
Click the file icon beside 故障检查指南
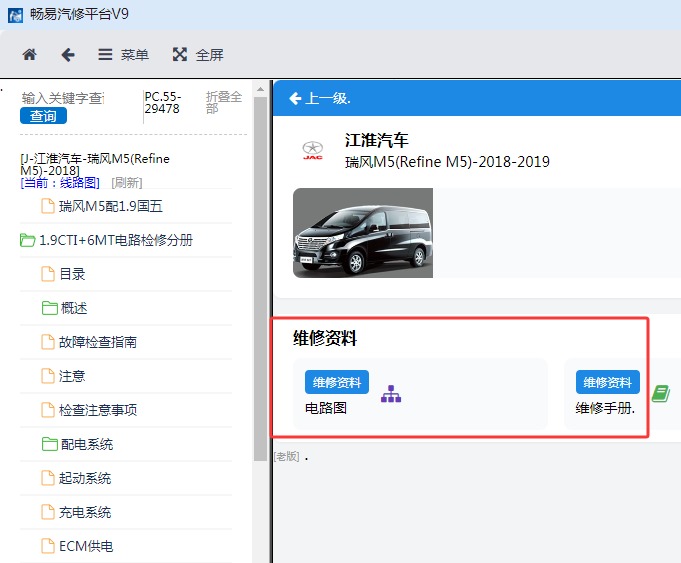pyautogui.click(x=48, y=342)
